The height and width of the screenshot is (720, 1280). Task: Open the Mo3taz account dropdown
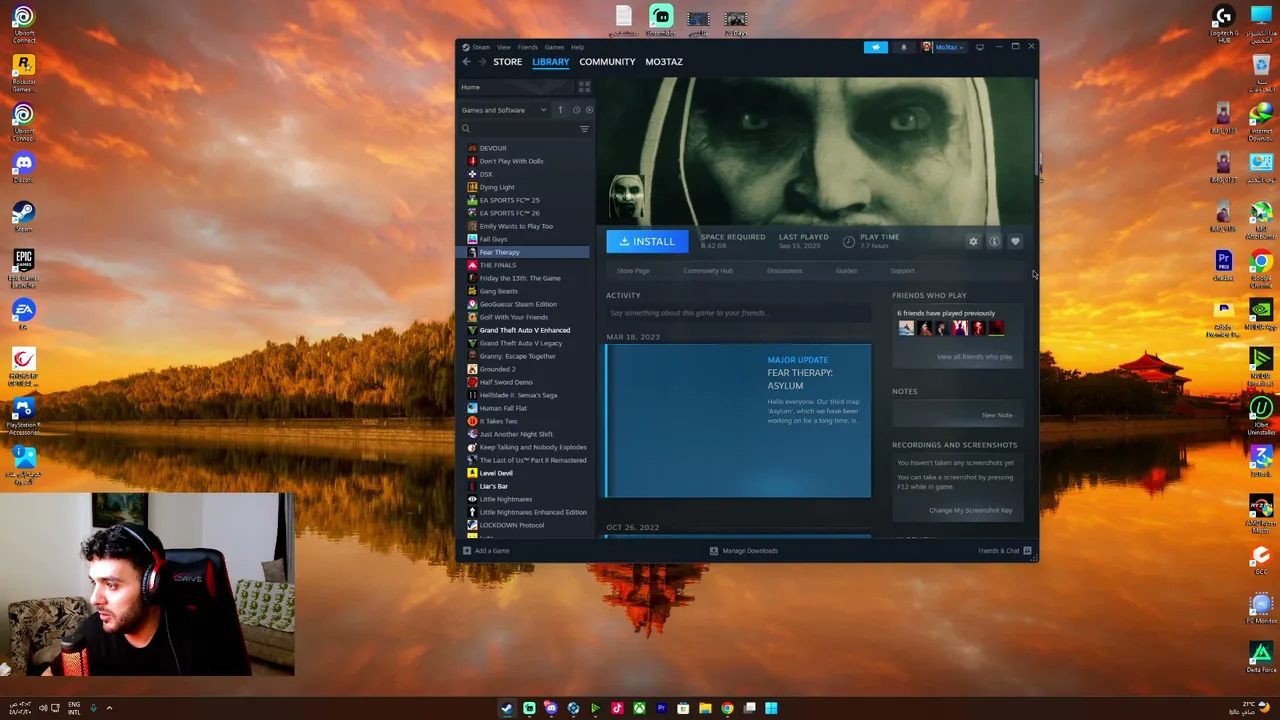point(944,47)
